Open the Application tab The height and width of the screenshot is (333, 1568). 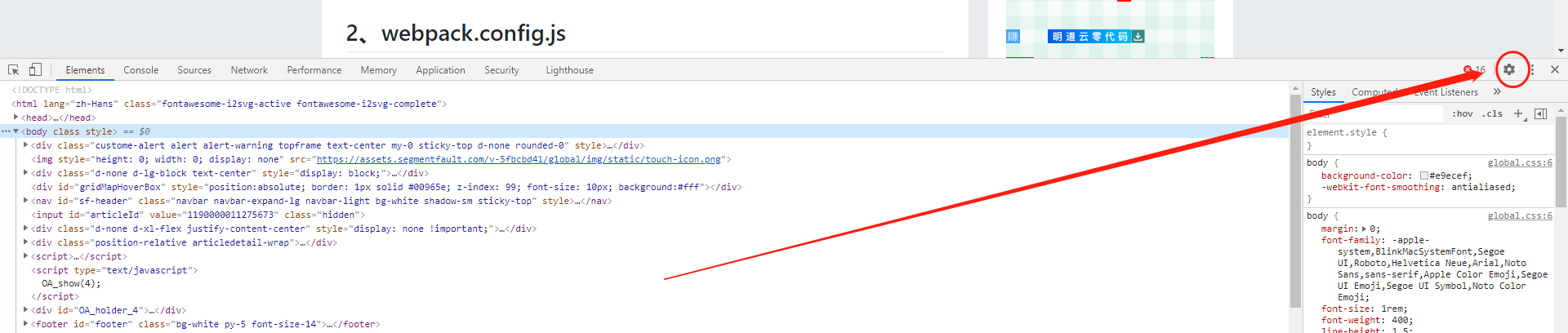(x=441, y=70)
